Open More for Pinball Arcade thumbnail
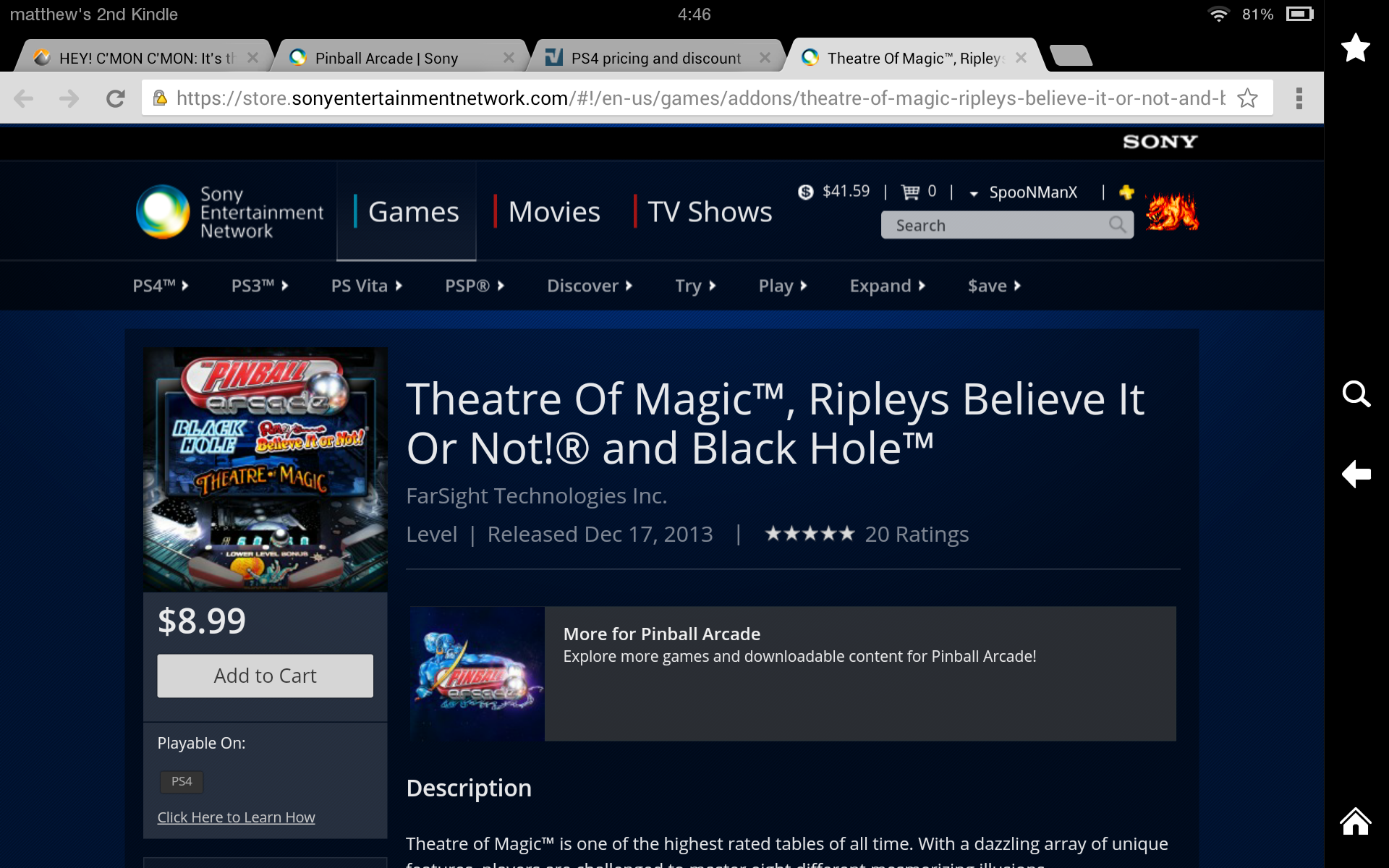Image resolution: width=1389 pixels, height=868 pixels. coord(477,673)
